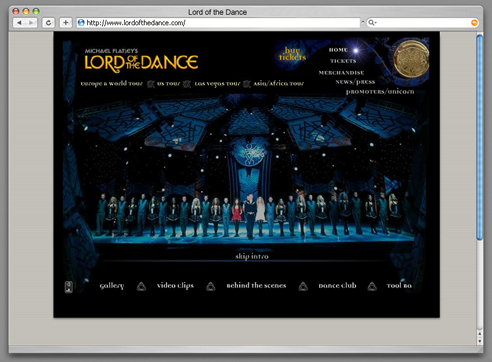Open the gallery section
Viewport: 492px width, 362px height.
pyautogui.click(x=112, y=286)
